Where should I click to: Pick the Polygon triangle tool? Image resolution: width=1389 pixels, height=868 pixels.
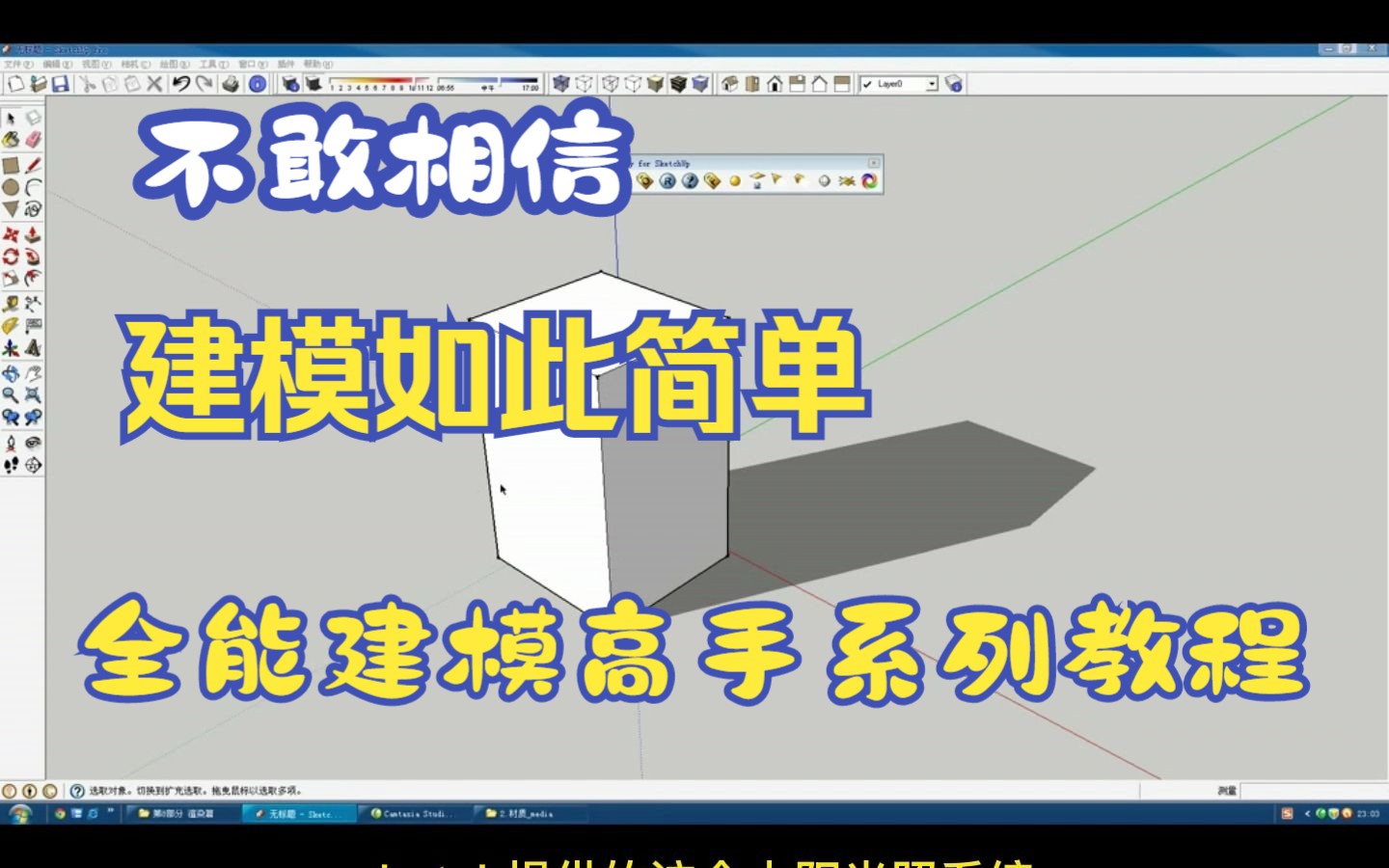(11, 209)
